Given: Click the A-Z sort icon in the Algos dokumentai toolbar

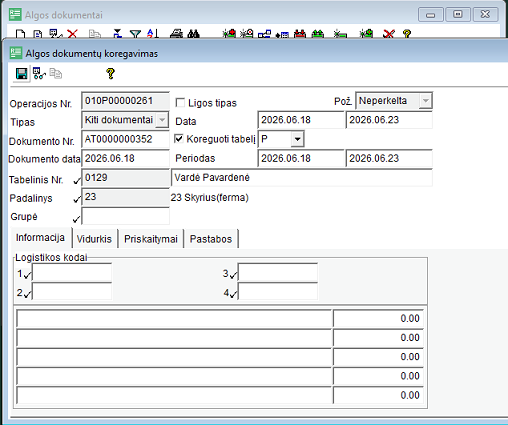Looking at the screenshot, I should point(153,34).
